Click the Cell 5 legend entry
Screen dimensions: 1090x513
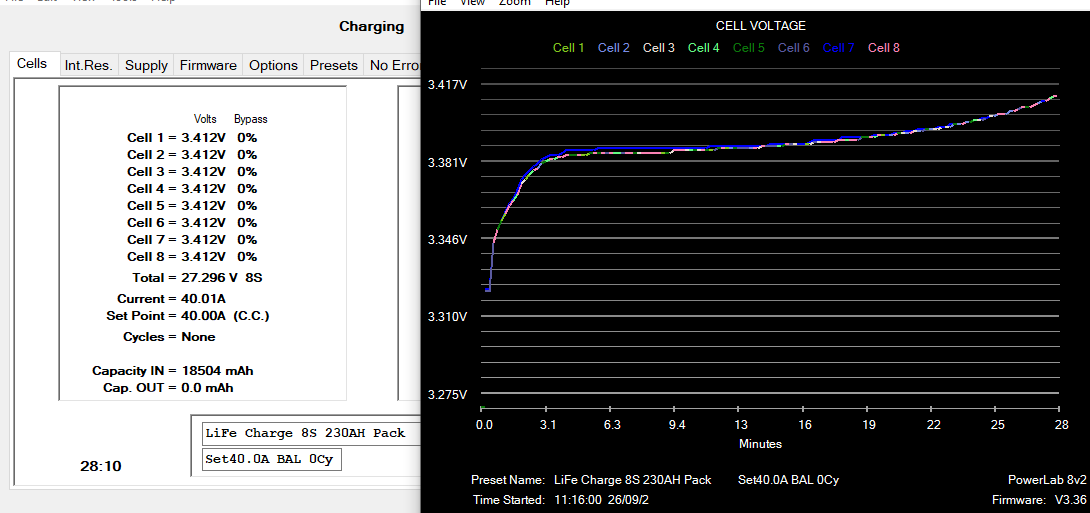coord(749,47)
